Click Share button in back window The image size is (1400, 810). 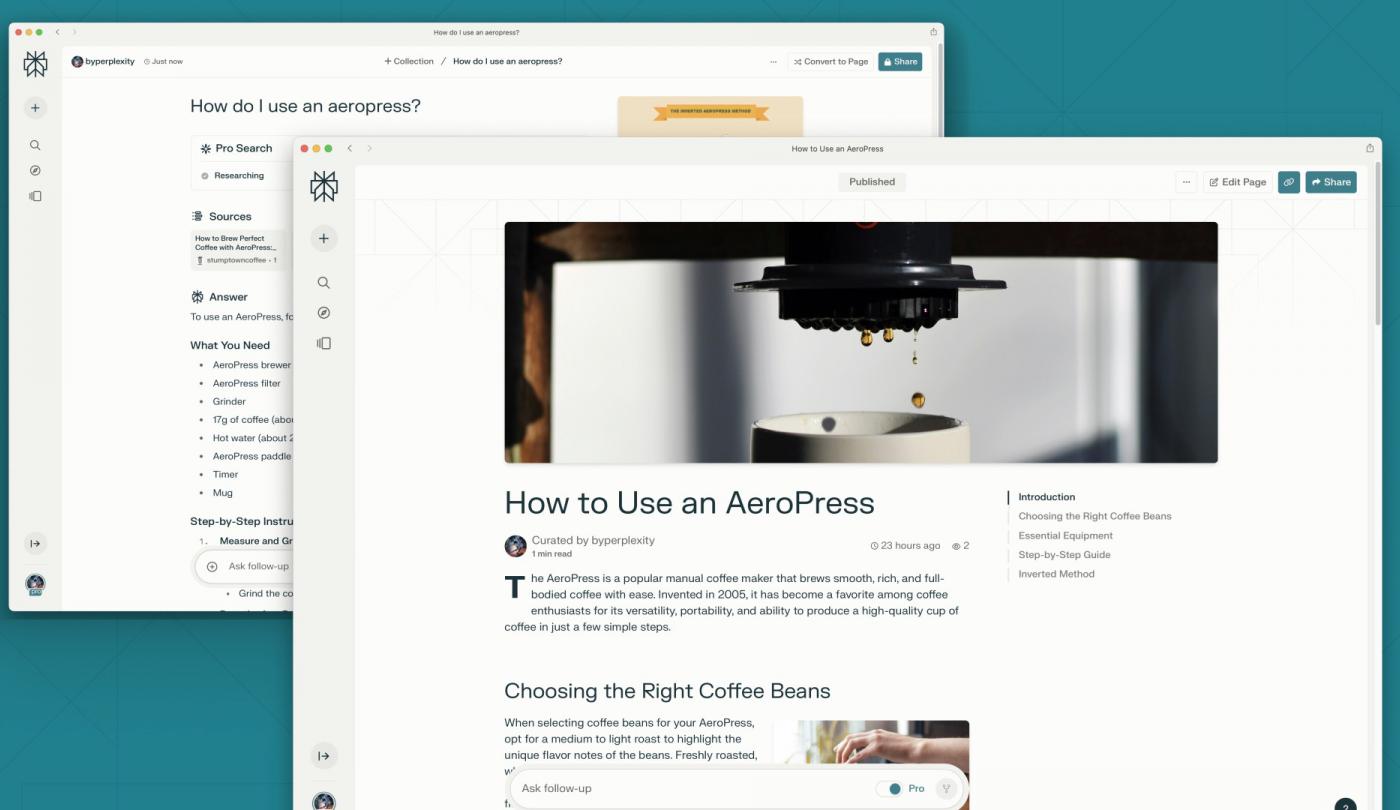[900, 62]
